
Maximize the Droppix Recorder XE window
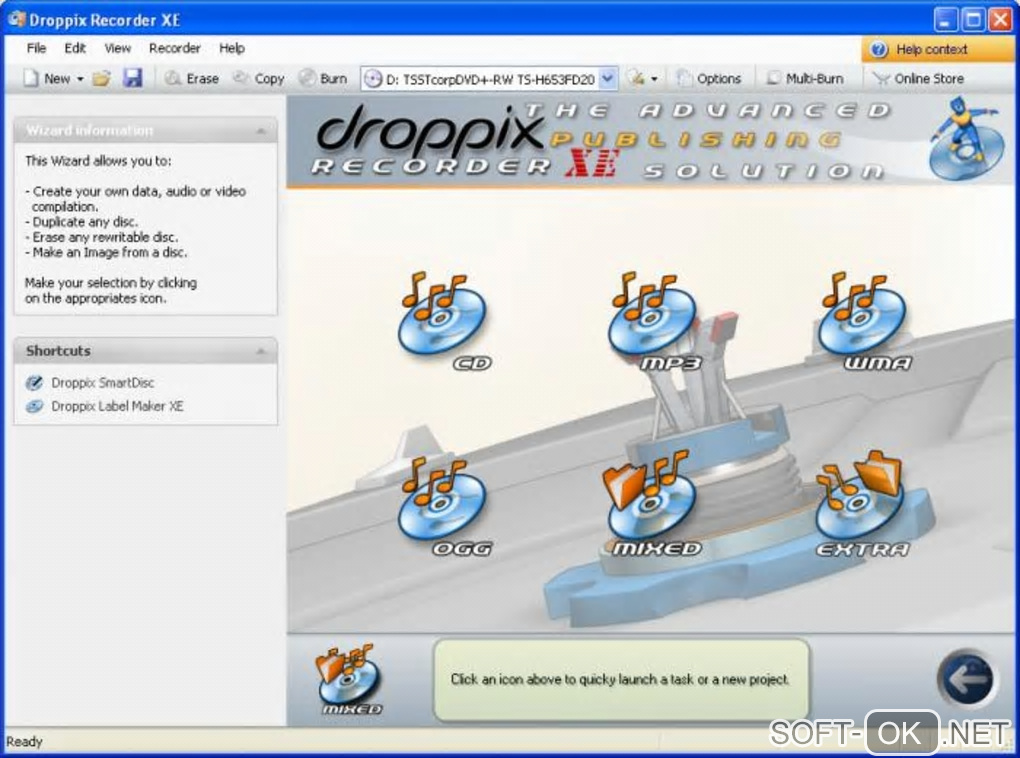click(973, 20)
